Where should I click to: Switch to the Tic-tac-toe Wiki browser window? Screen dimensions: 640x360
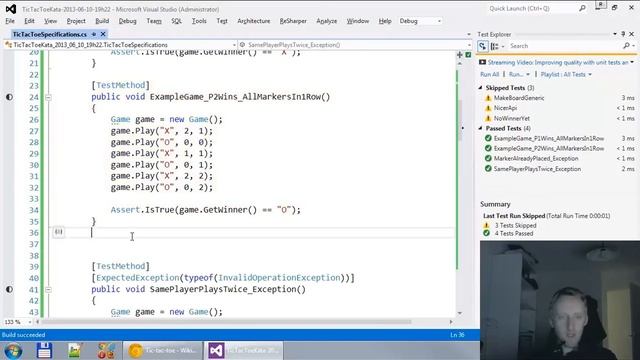(x=162, y=351)
